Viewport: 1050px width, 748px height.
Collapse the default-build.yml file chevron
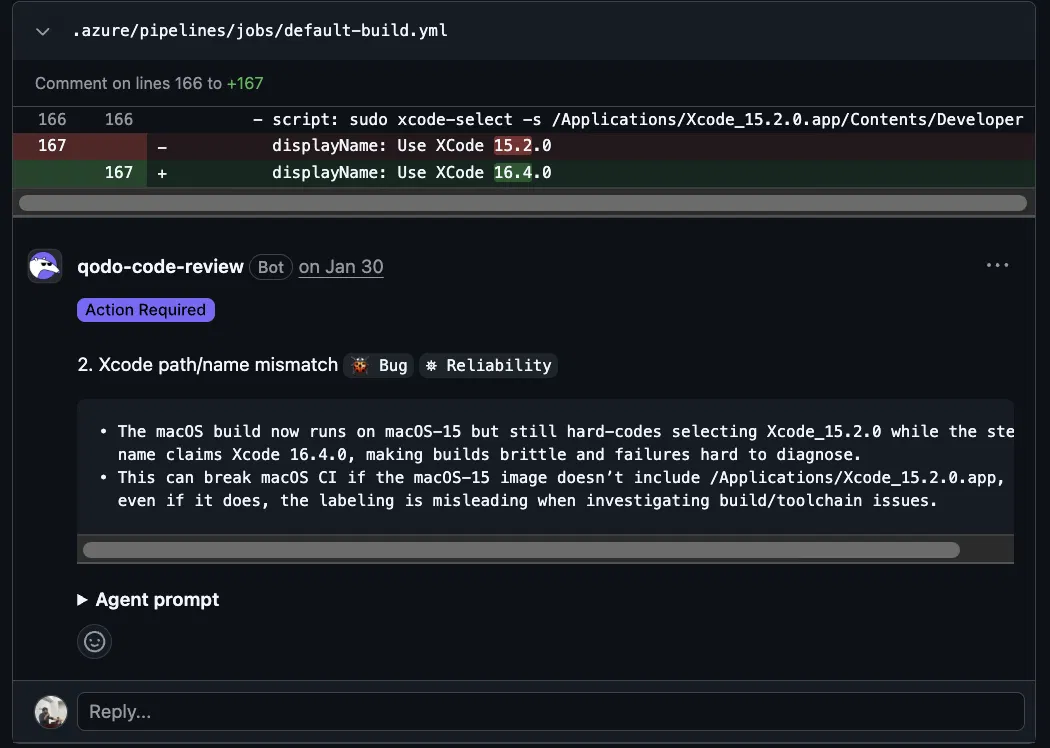coord(43,31)
